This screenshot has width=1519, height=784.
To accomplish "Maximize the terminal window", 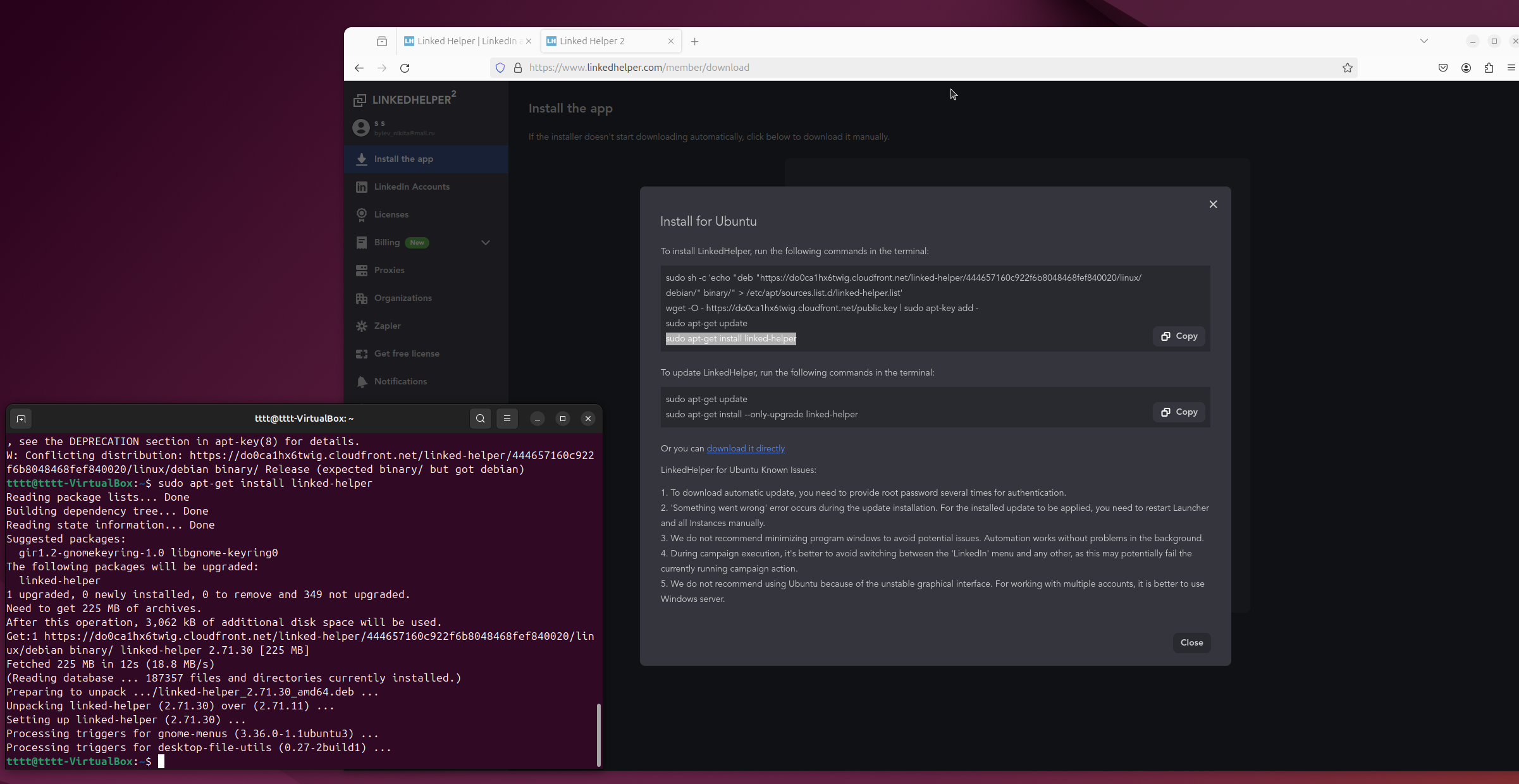I will [x=563, y=419].
